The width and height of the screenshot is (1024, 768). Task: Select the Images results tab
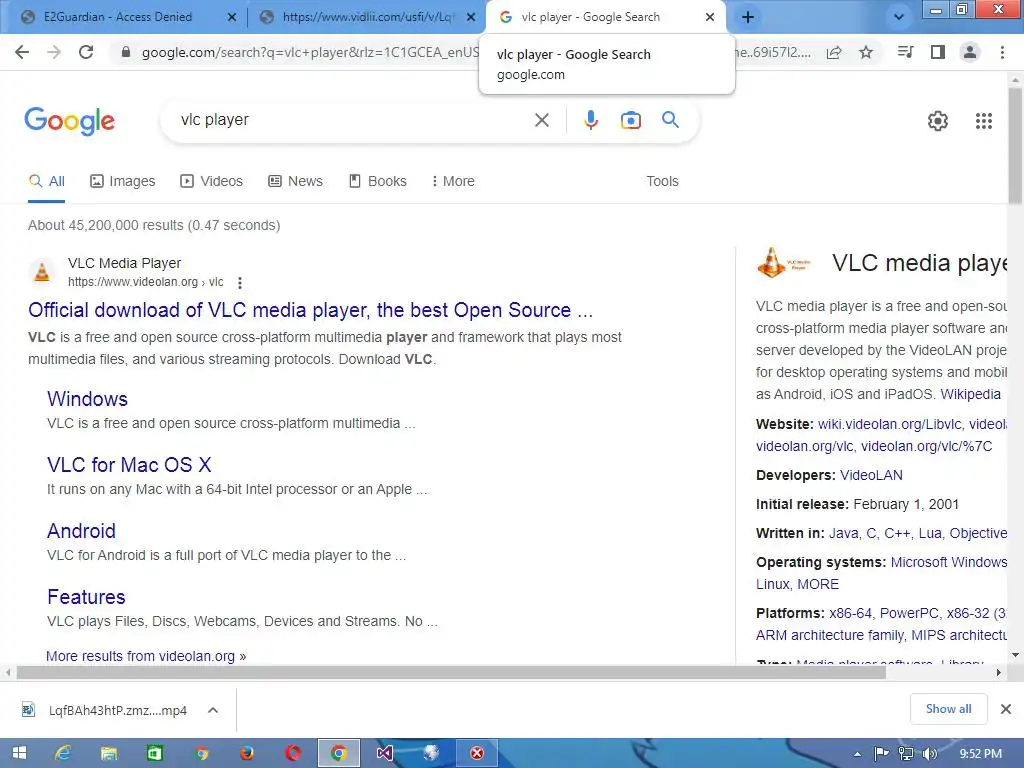pos(123,181)
